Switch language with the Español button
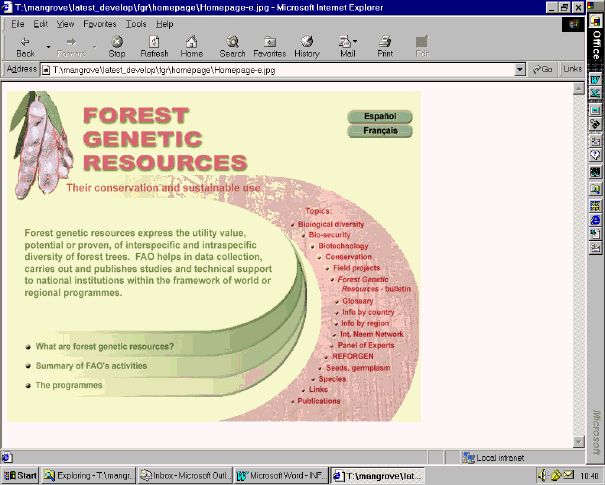The image size is (605, 485). pos(379,116)
